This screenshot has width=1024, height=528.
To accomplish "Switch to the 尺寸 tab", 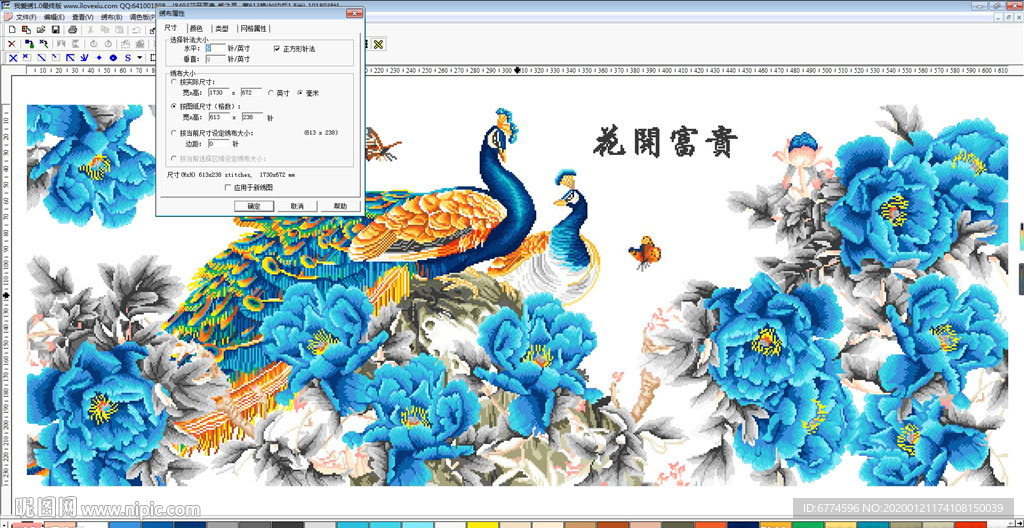I will (170, 28).
